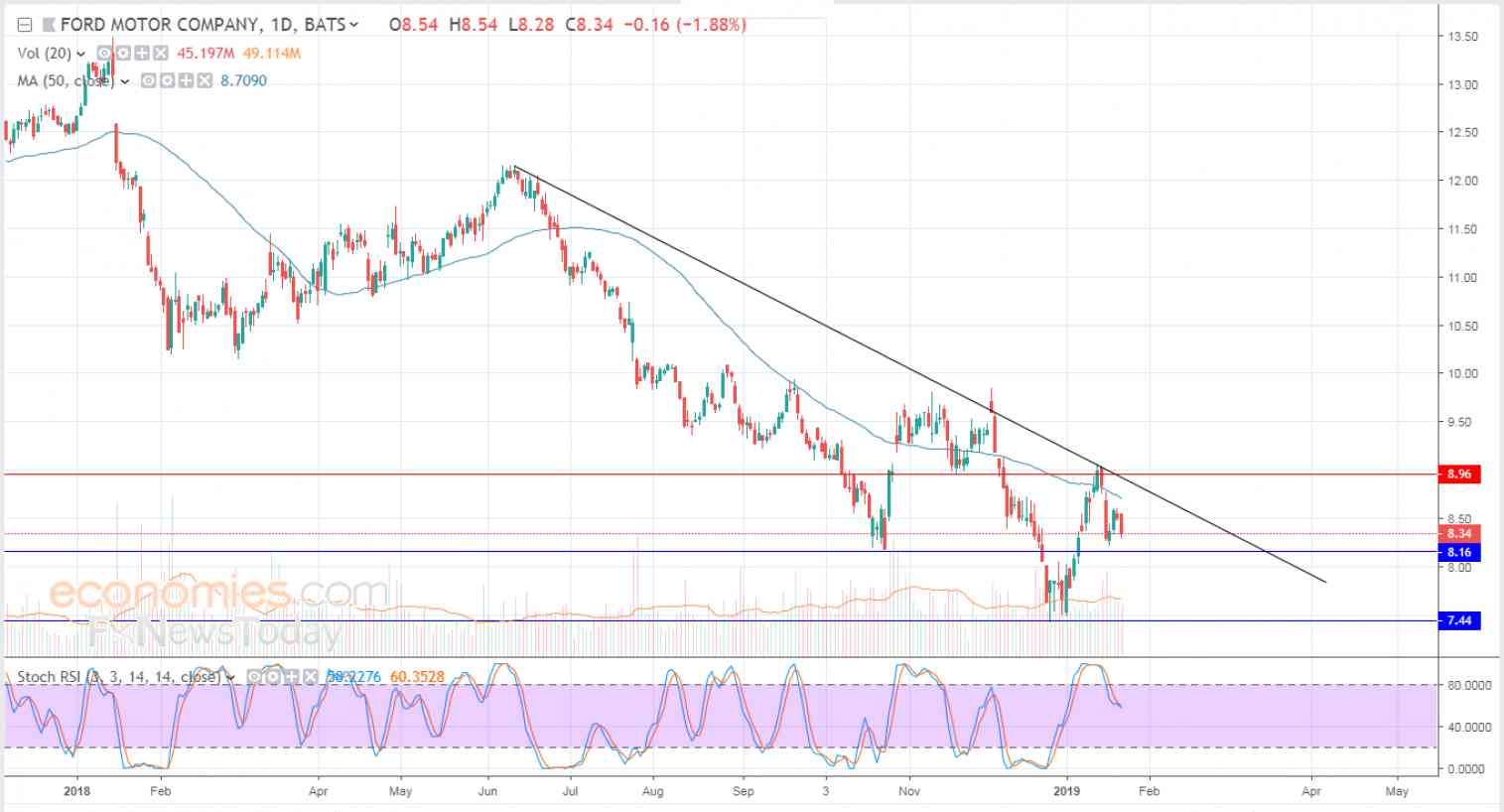Click the 45.197M volume value
This screenshot has height=812, width=1504.
pyautogui.click(x=205, y=54)
